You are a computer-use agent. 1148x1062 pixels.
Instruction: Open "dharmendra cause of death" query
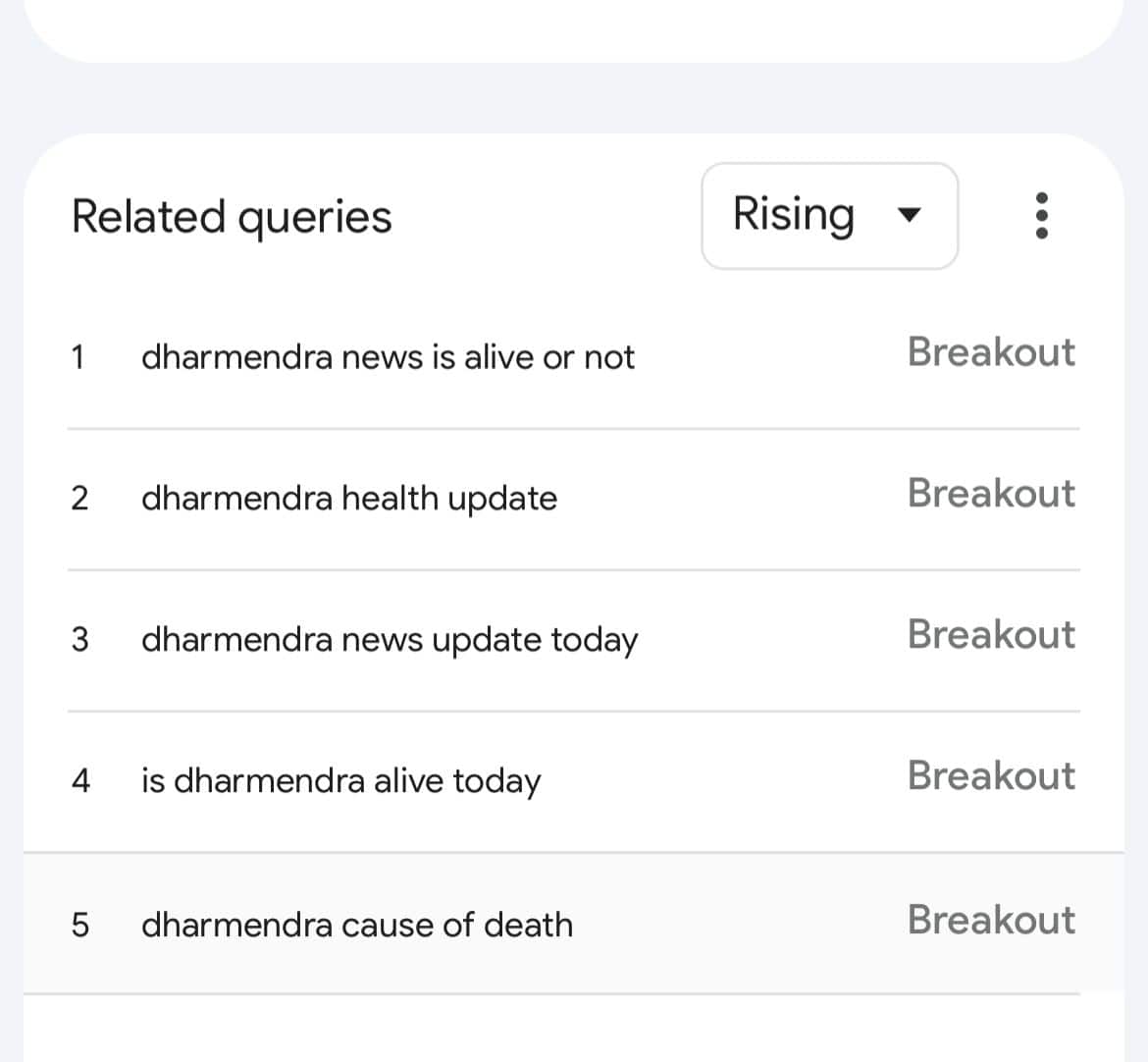click(356, 925)
